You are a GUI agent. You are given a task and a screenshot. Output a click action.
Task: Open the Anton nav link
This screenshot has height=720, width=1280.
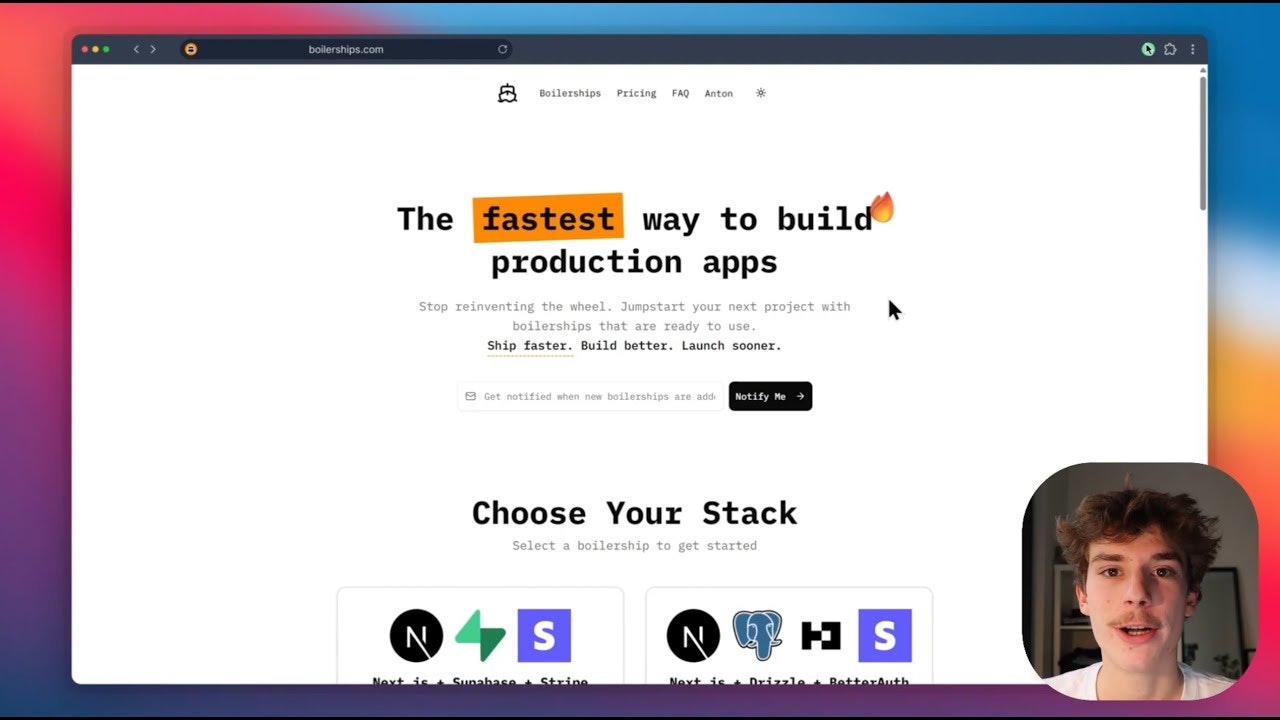click(718, 93)
